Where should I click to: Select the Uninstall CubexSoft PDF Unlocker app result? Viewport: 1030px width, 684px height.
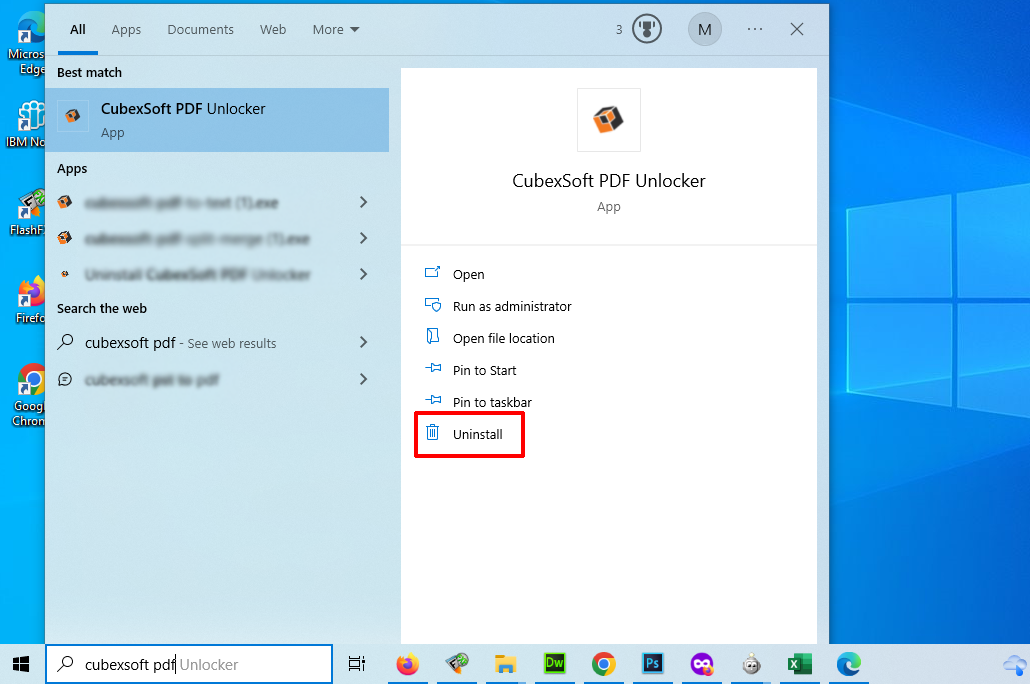(x=197, y=274)
